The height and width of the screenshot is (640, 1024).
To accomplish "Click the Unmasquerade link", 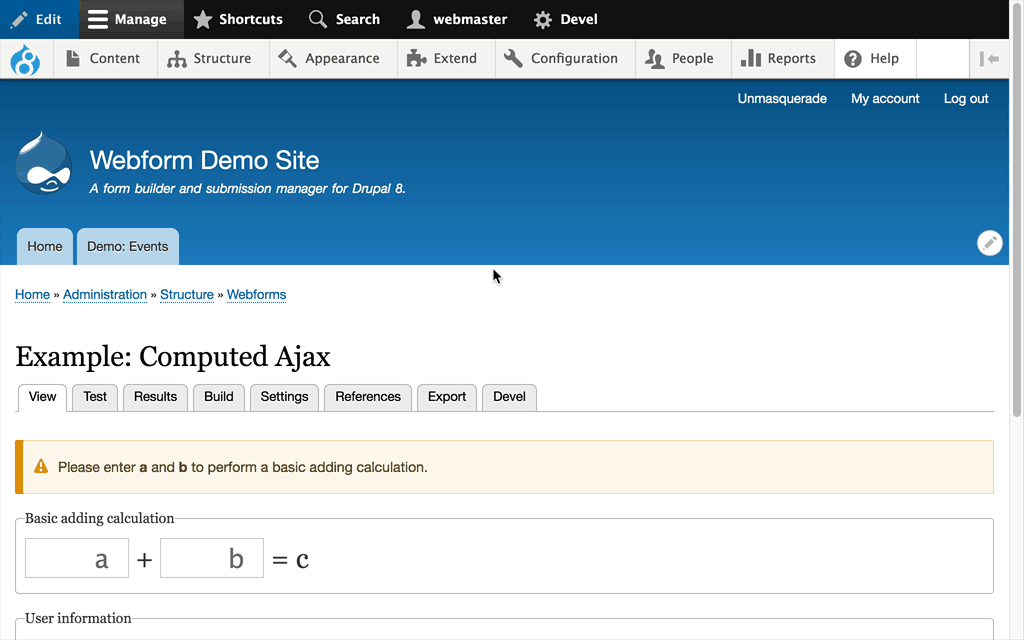I will coord(782,99).
